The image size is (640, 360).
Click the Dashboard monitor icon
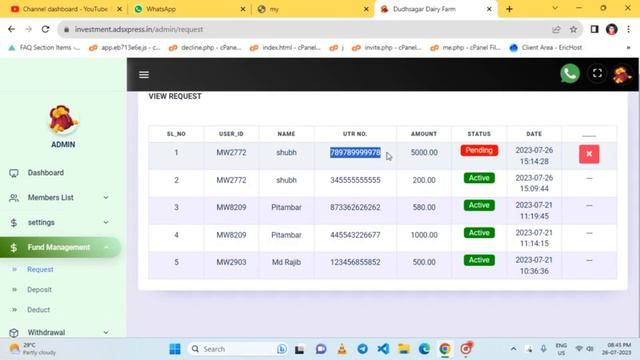click(x=13, y=173)
